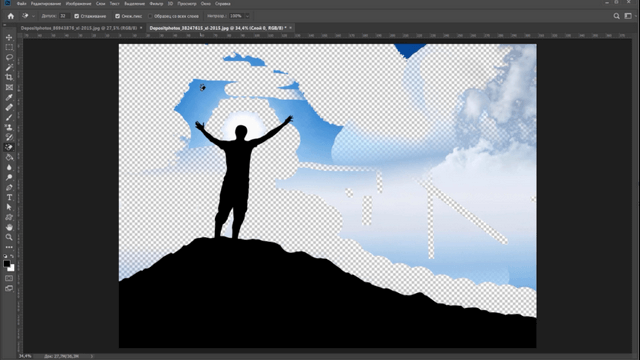
Task: Select the Move tool
Action: coord(9,38)
